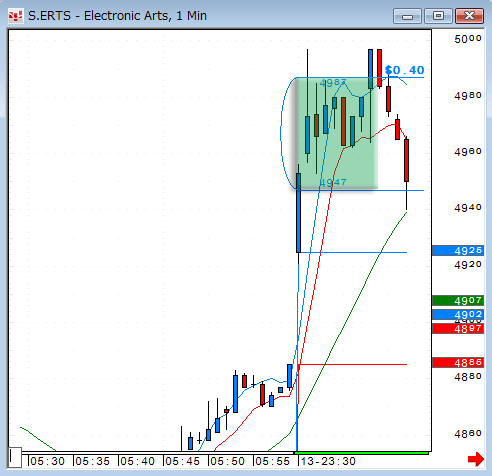
Task: Click the chart app icon in title bar
Action: pyautogui.click(x=15, y=16)
